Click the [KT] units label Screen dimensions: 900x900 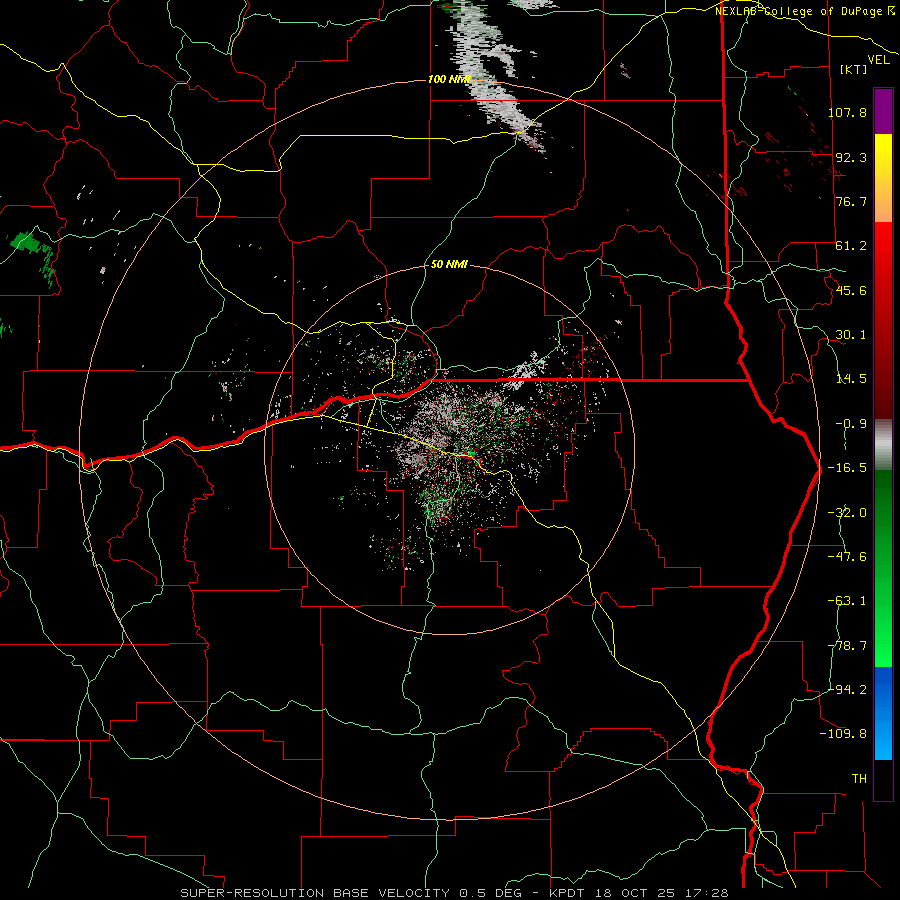[x=853, y=69]
